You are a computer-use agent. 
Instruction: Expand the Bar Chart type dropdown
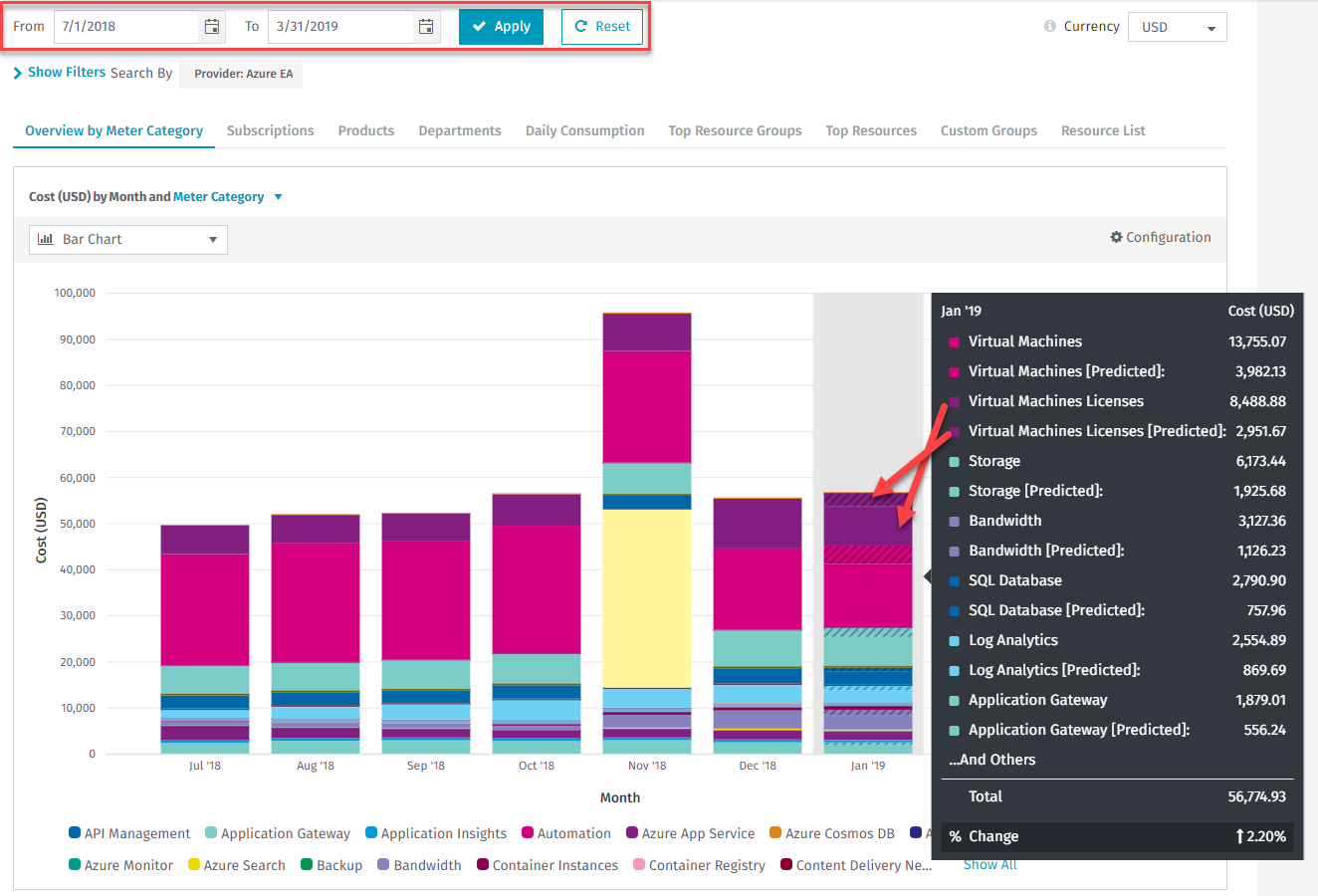tap(128, 240)
